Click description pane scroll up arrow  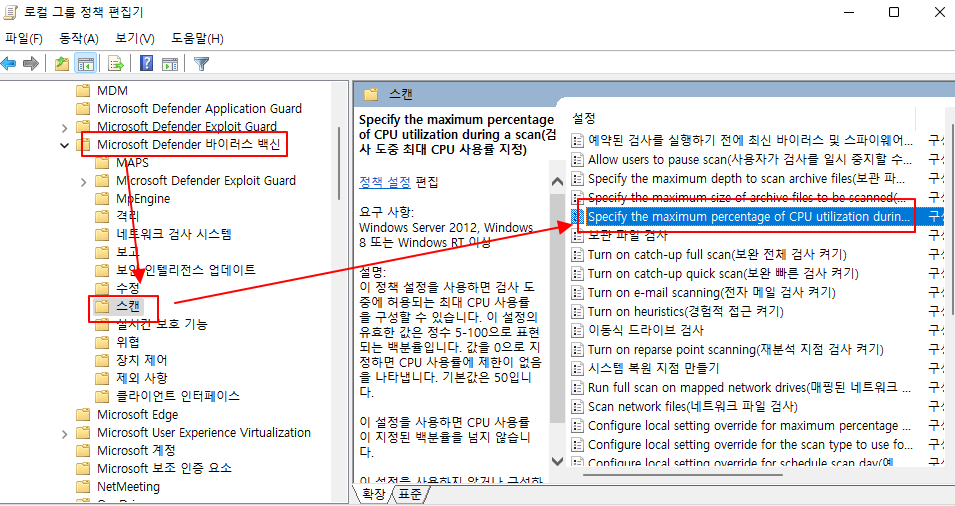tap(557, 181)
